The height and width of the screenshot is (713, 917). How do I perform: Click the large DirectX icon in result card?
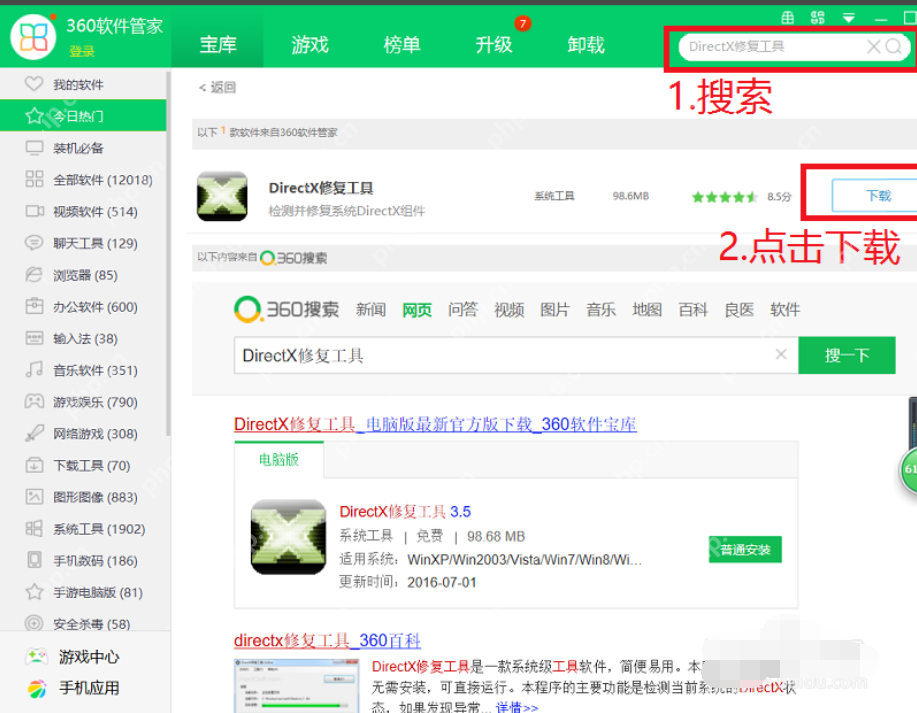(288, 537)
